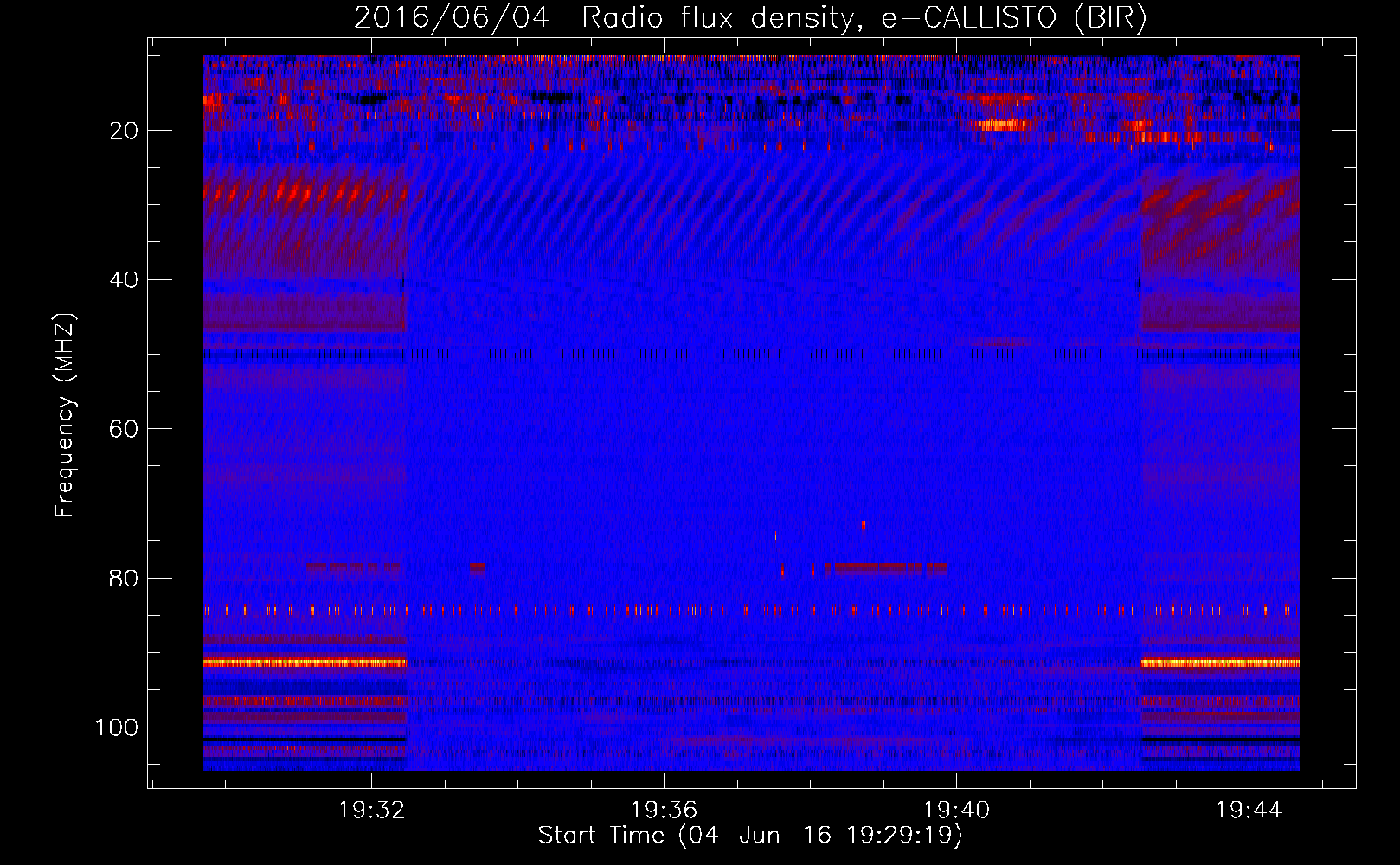Click the 19:44 time tick label
Viewport: 1400px width, 865px height.
[x=1249, y=810]
